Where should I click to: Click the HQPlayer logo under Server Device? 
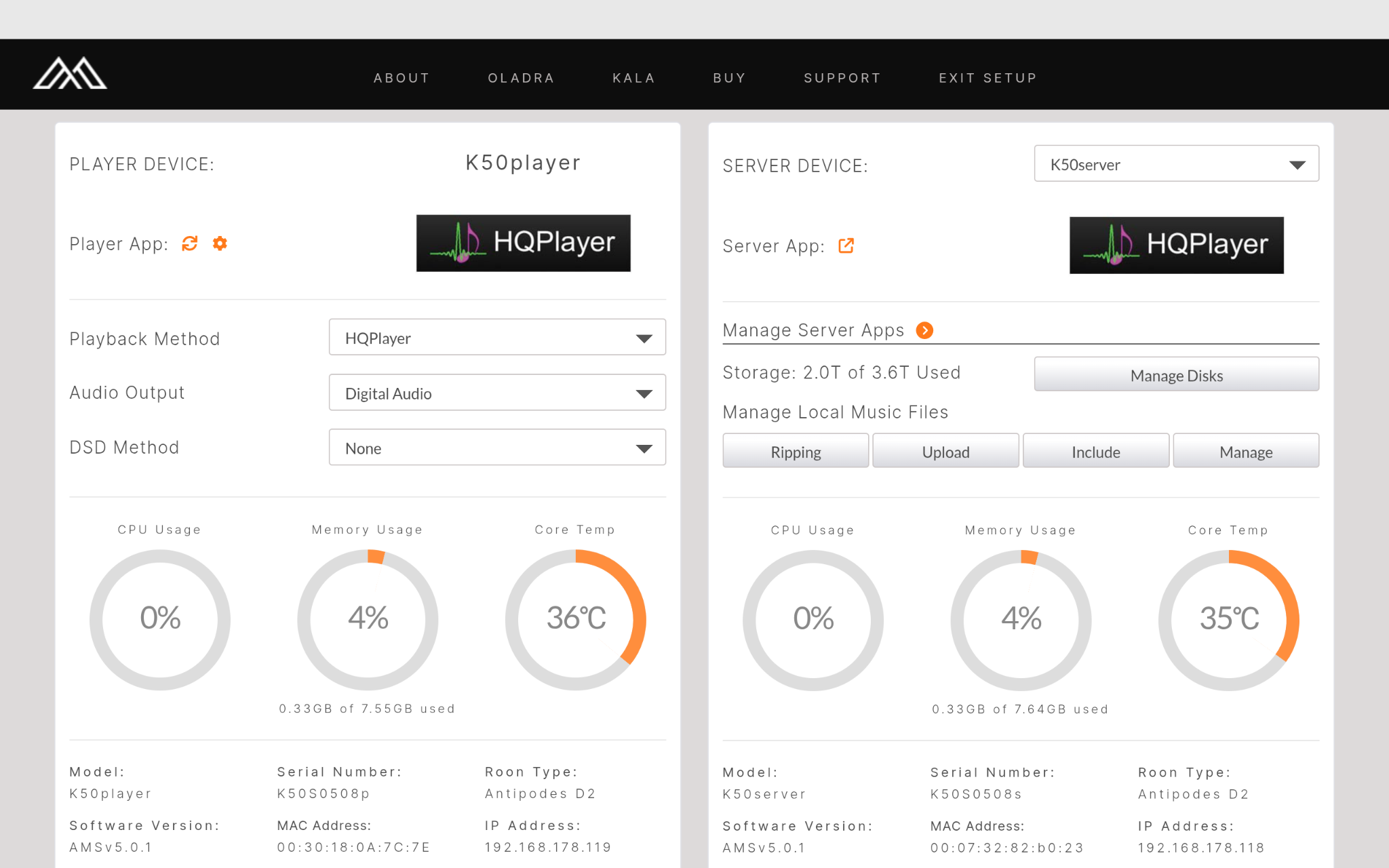tap(1176, 245)
